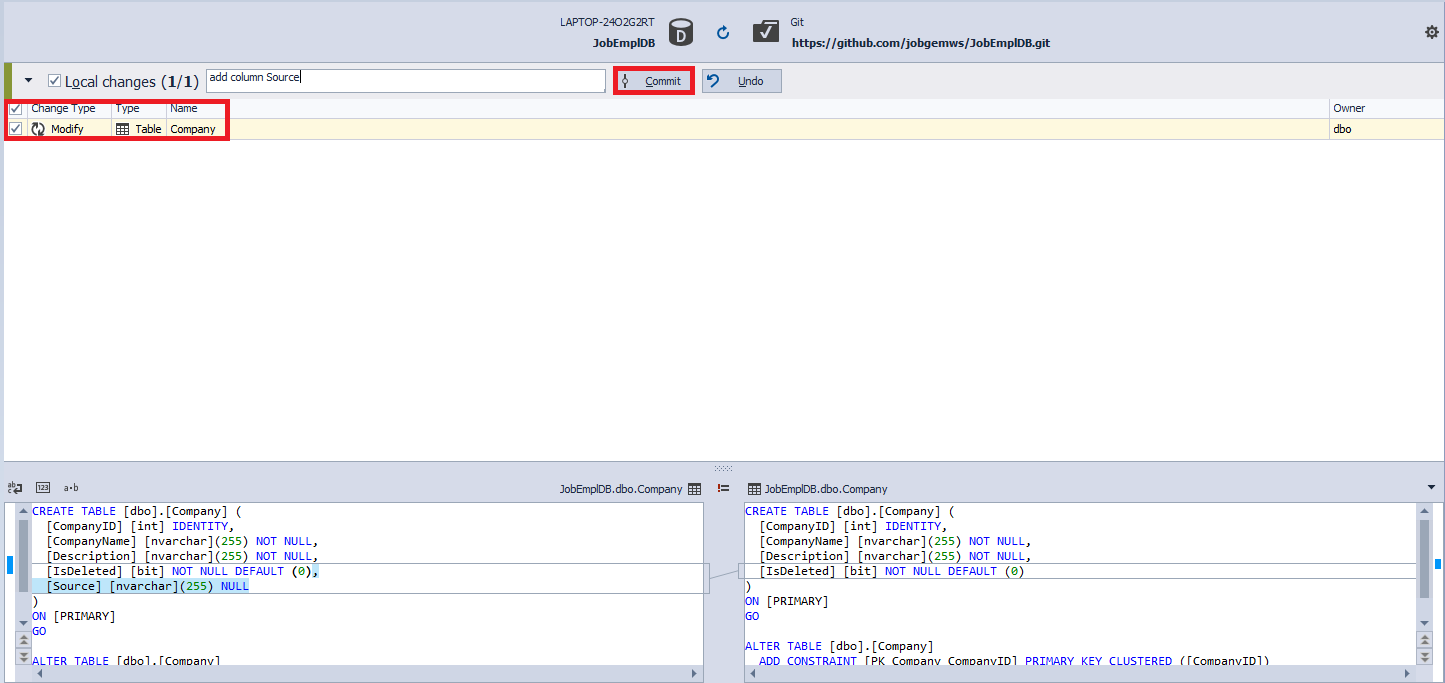Refresh the JobEmplDB database connection
Screen dimensions: 1445x683
coord(723,32)
